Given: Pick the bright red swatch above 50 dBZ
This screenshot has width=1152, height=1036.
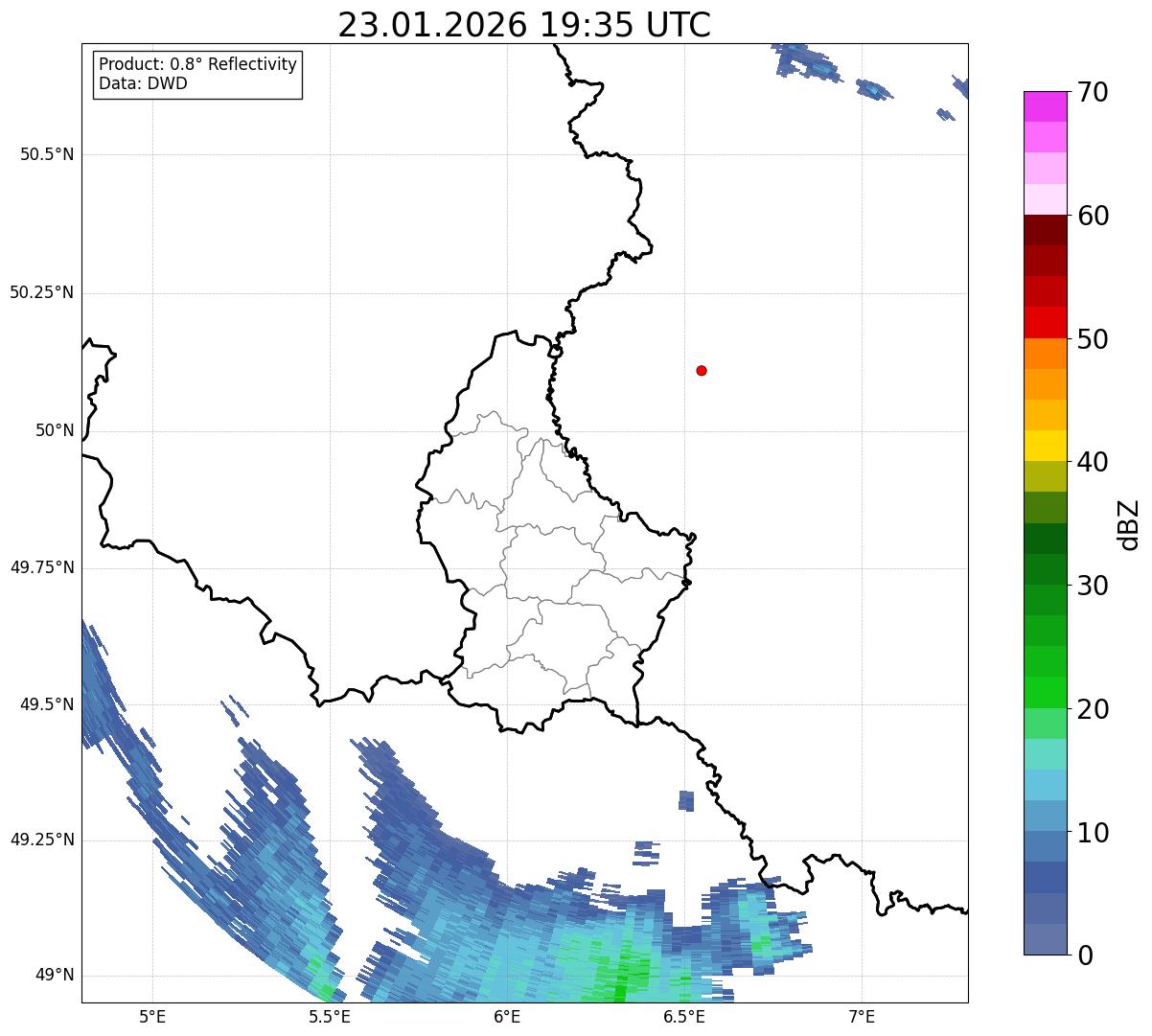Looking at the screenshot, I should point(1045,322).
